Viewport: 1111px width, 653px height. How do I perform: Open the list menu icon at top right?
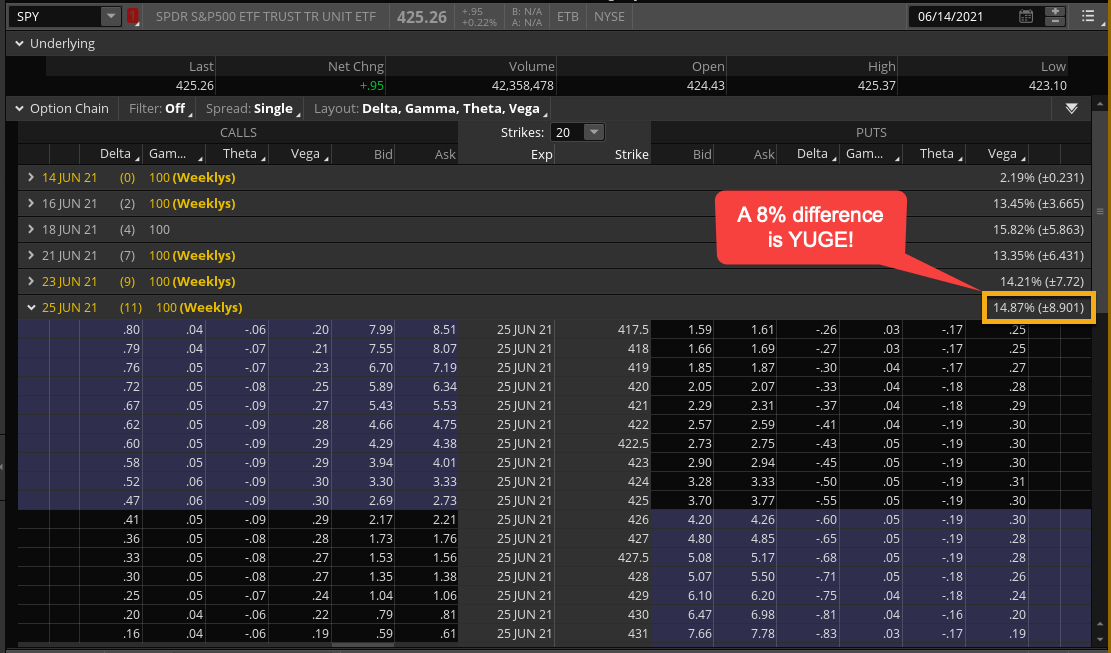[1088, 16]
